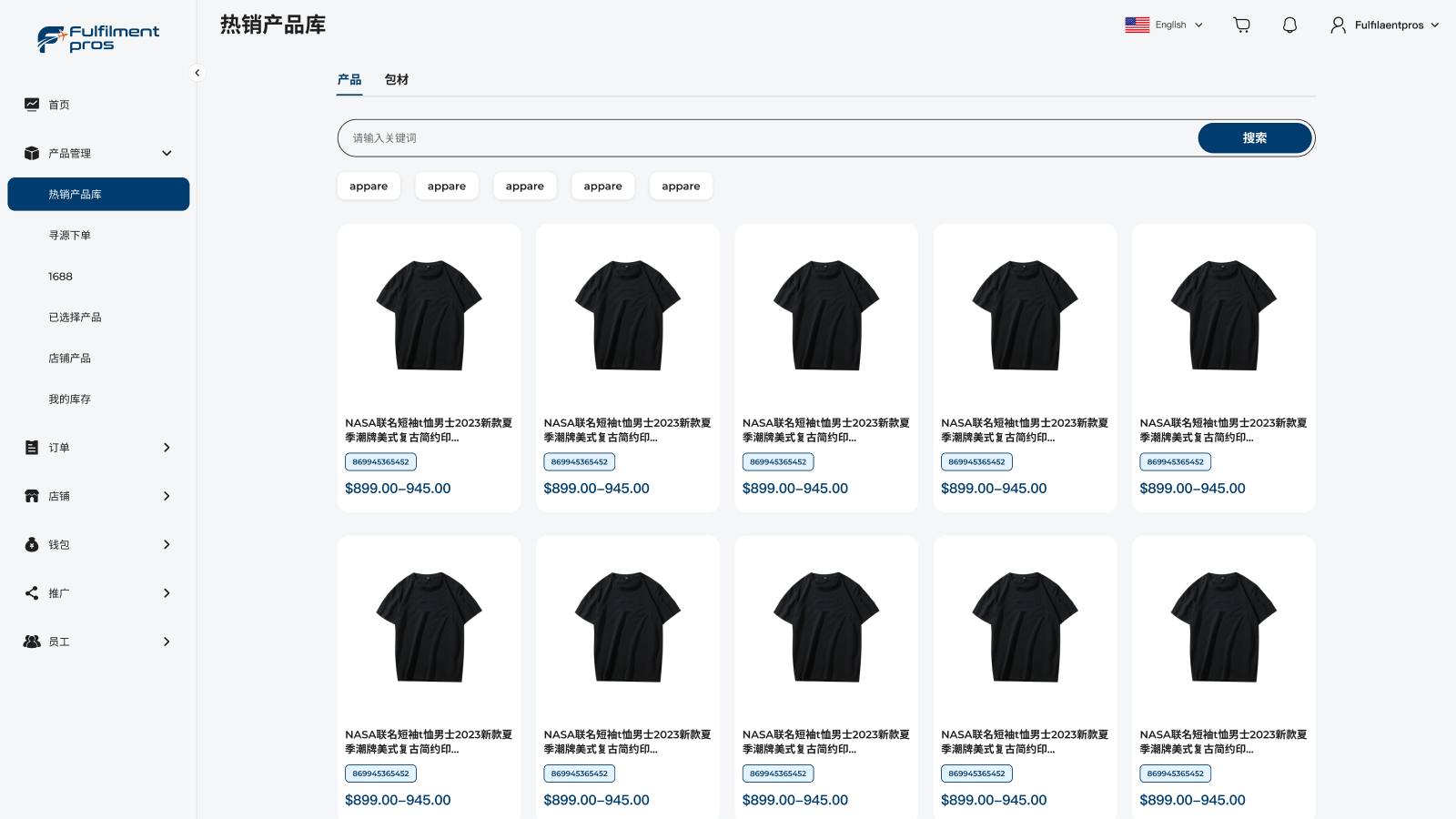Collapse the 产品管理 section chevron
Screen dimensions: 1456x819
click(167, 153)
